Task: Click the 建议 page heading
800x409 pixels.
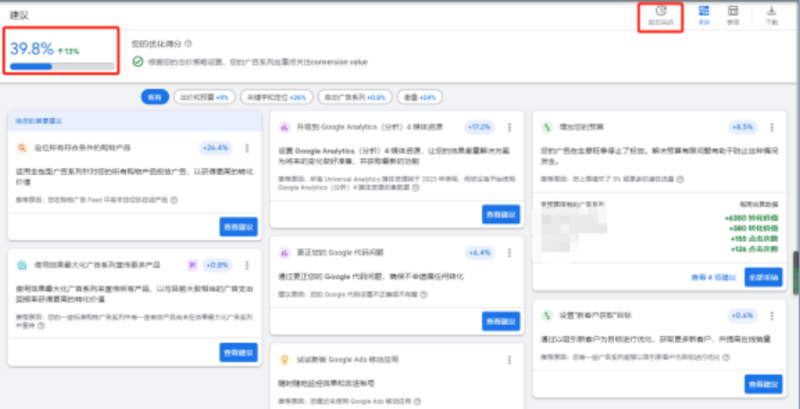Action: click(x=19, y=15)
